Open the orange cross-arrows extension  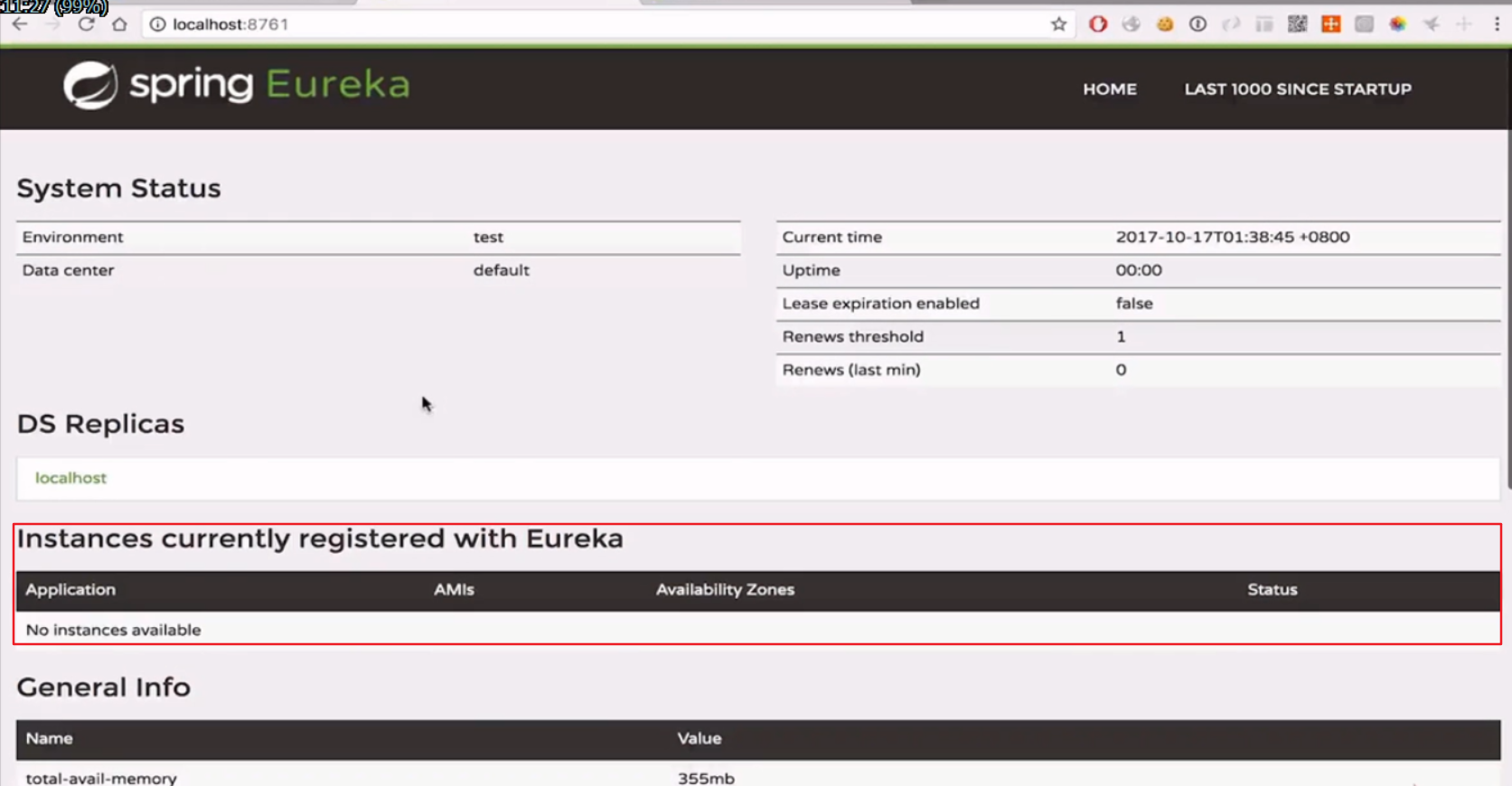[1330, 24]
